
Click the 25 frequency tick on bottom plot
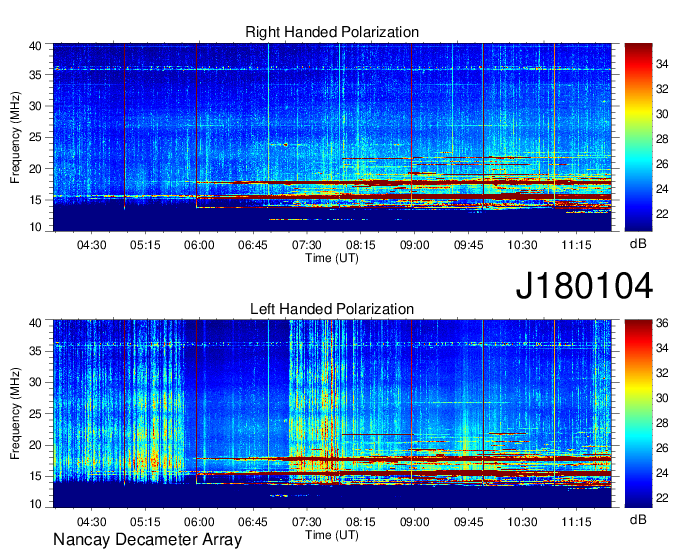coord(35,414)
